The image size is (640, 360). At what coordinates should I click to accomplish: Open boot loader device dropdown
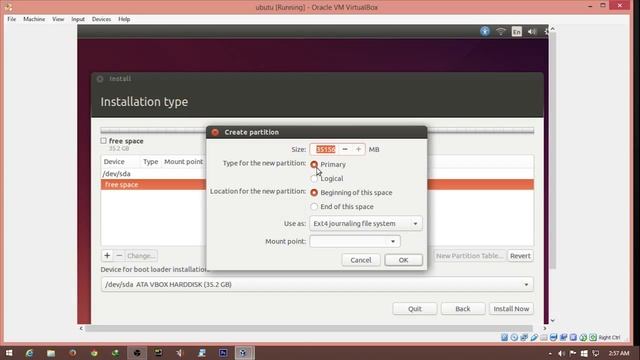317,284
